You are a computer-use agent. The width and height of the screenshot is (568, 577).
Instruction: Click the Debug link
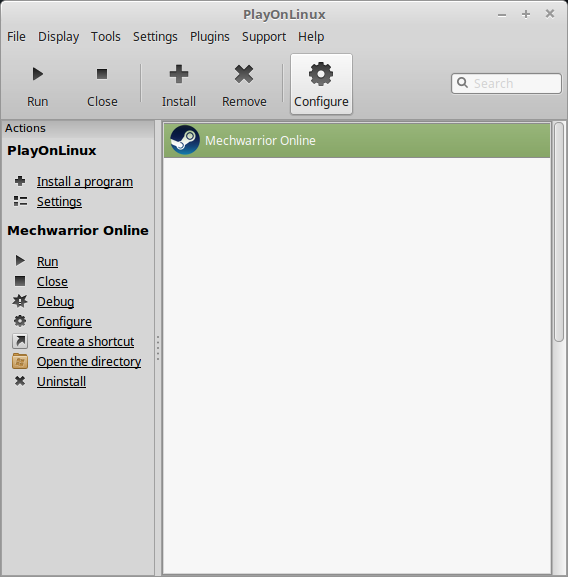click(56, 301)
